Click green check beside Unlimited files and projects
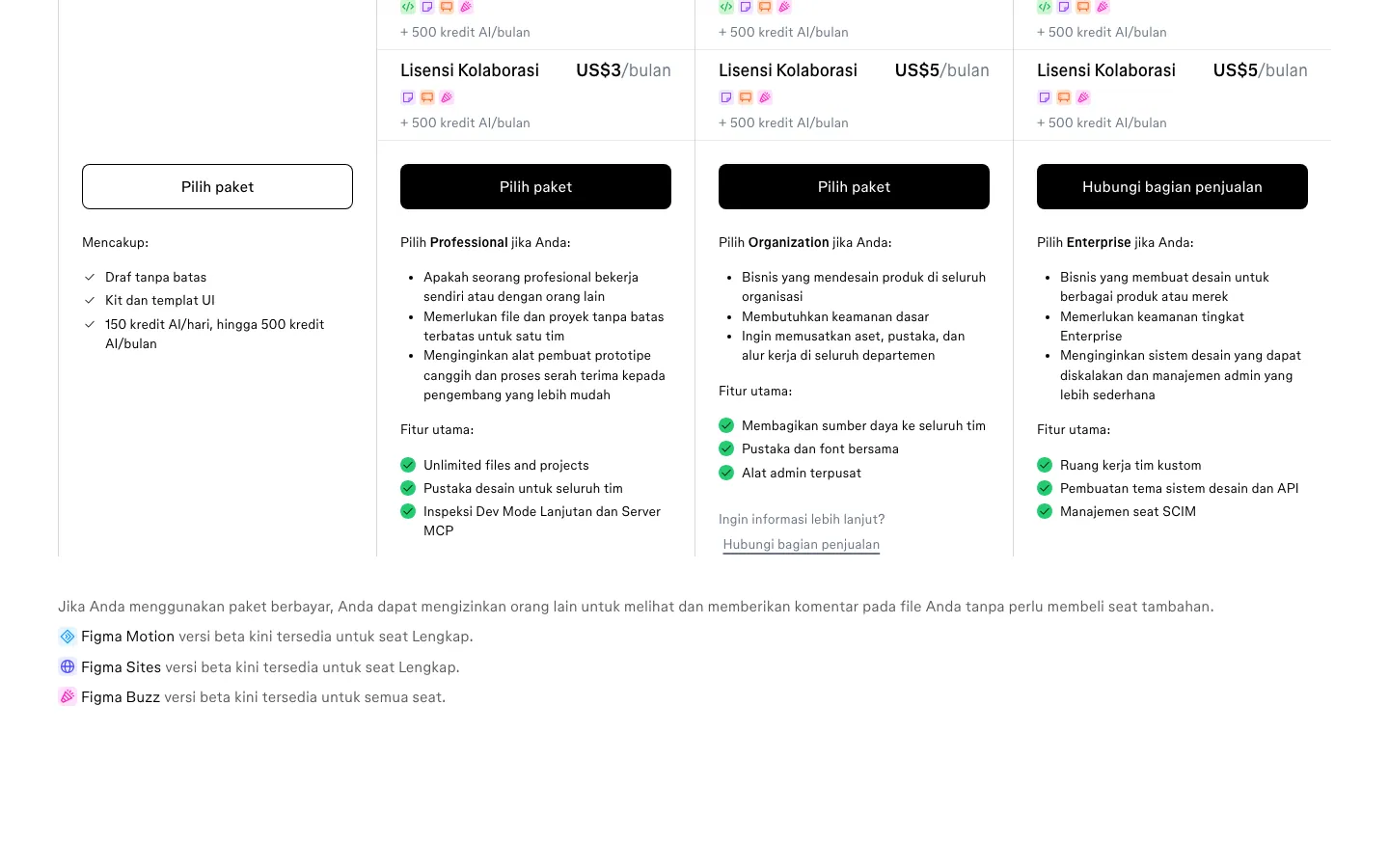The width and height of the screenshot is (1389, 868). click(x=408, y=465)
